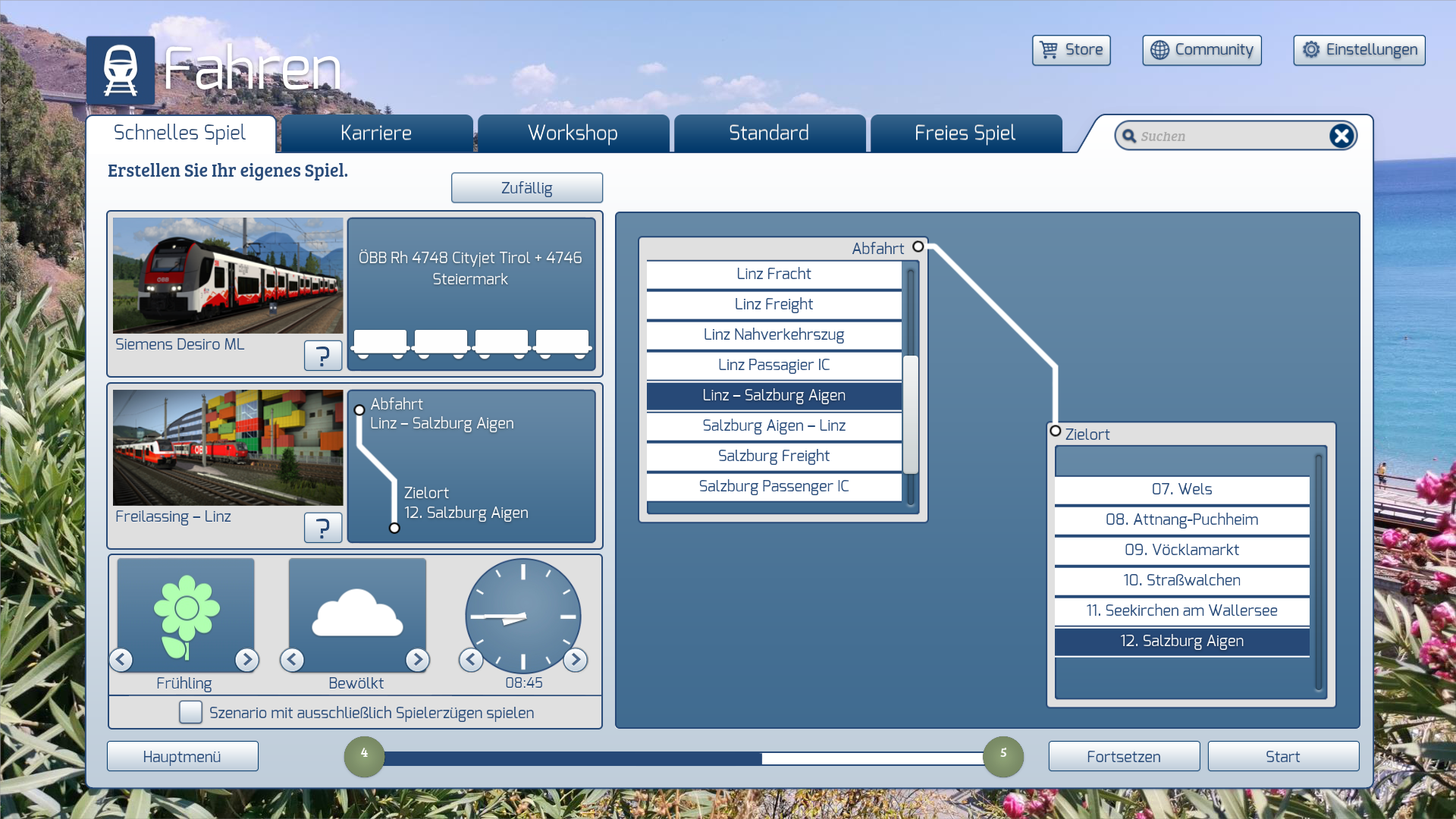Select Linz Passagier IC departure
The height and width of the screenshot is (819, 1456).
click(x=774, y=365)
